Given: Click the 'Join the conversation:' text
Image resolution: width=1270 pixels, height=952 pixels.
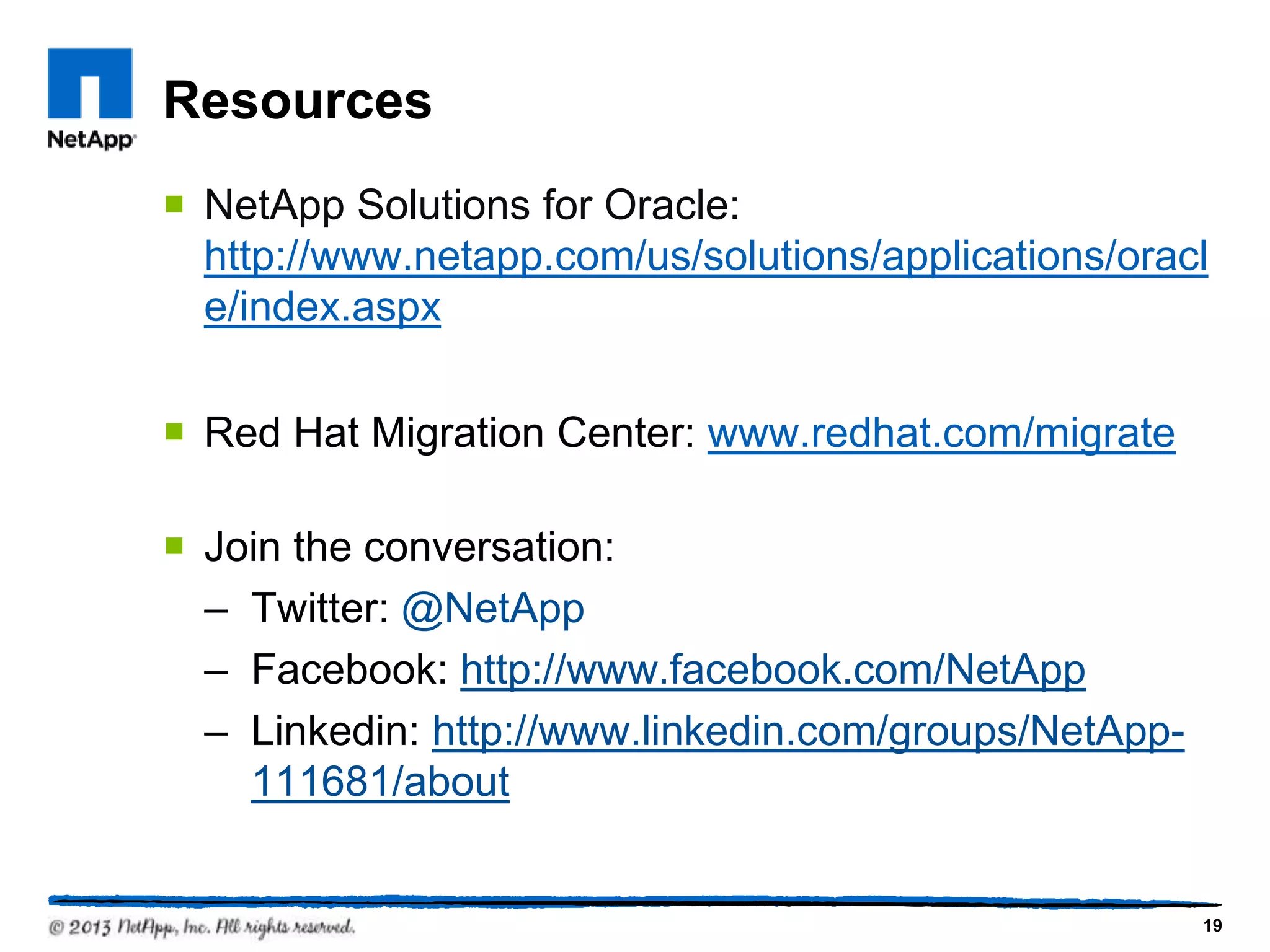Looking at the screenshot, I should (409, 547).
